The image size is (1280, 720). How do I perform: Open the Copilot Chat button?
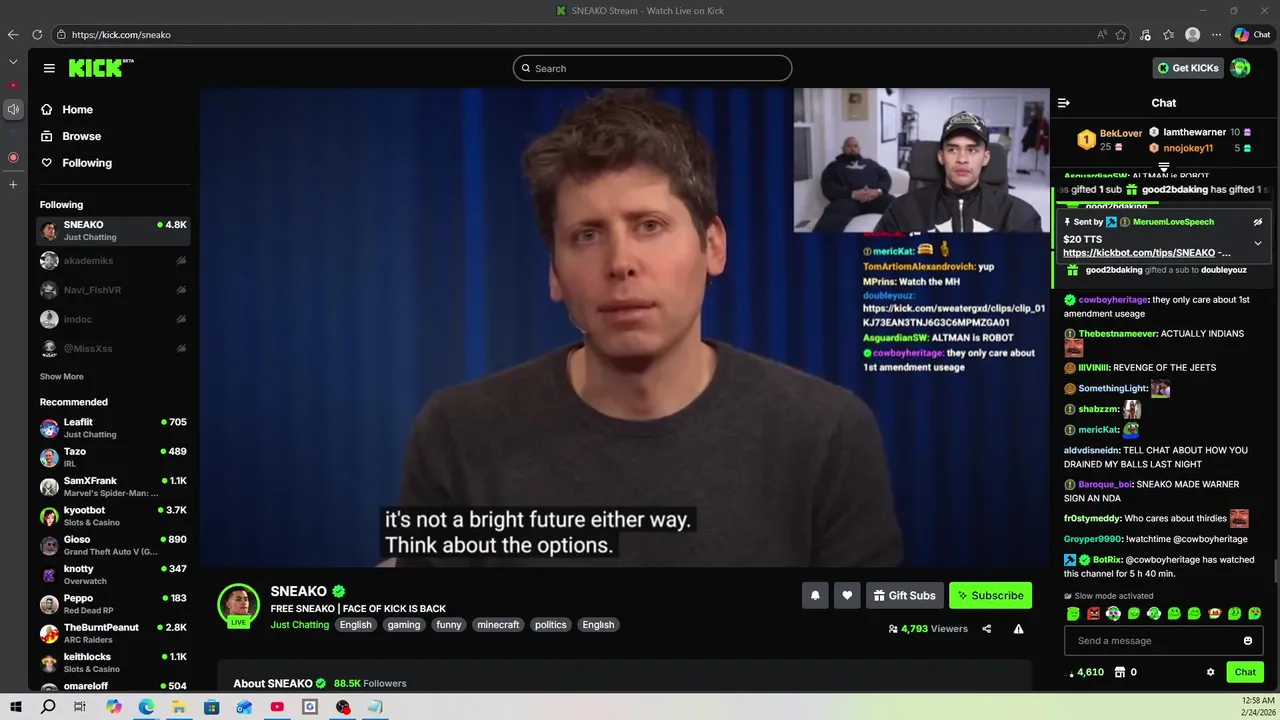(1252, 34)
